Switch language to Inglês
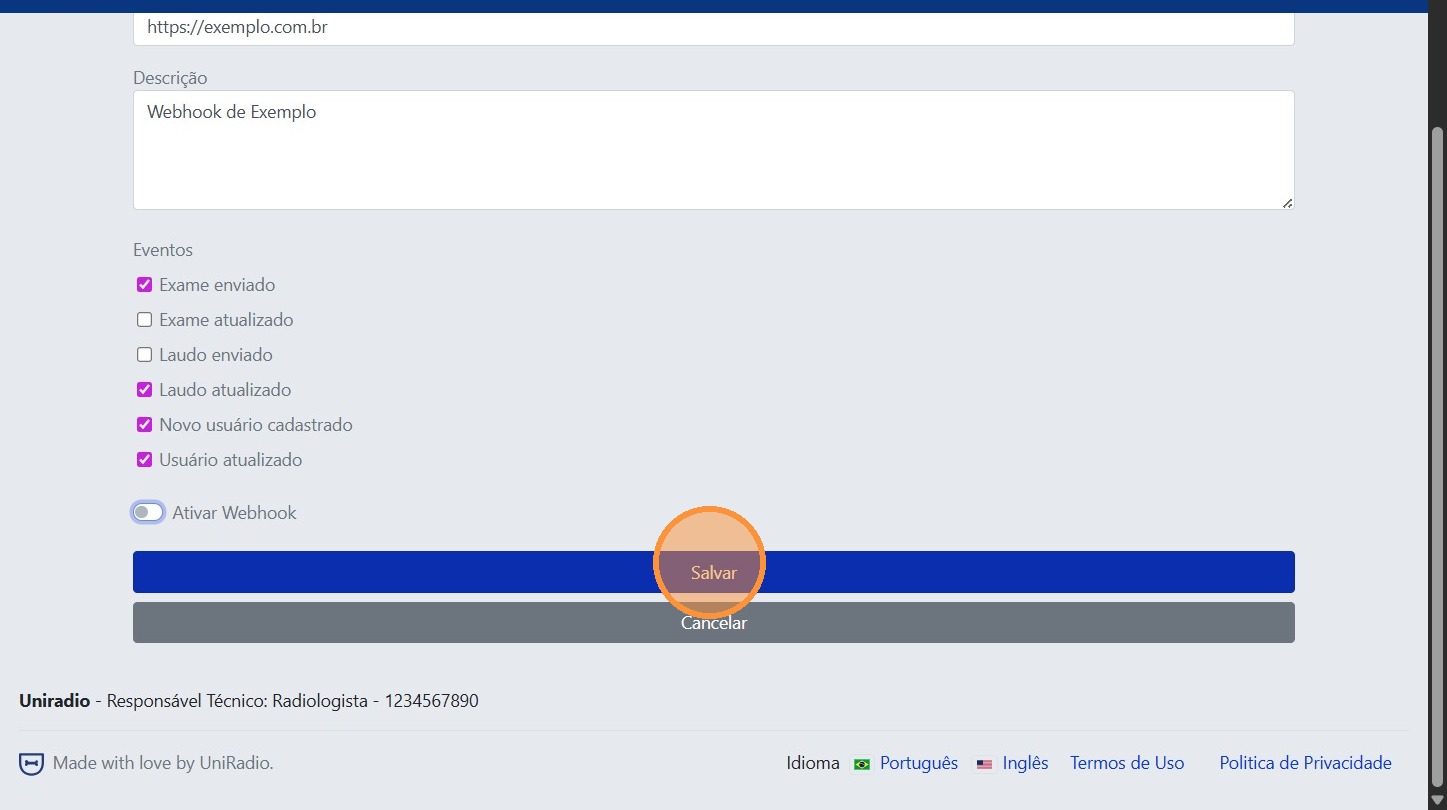 pyautogui.click(x=1025, y=763)
